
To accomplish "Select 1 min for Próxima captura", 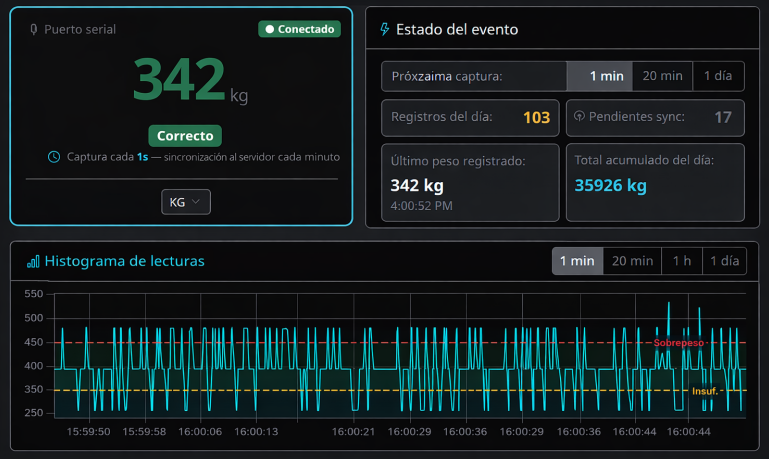I will [x=600, y=76].
